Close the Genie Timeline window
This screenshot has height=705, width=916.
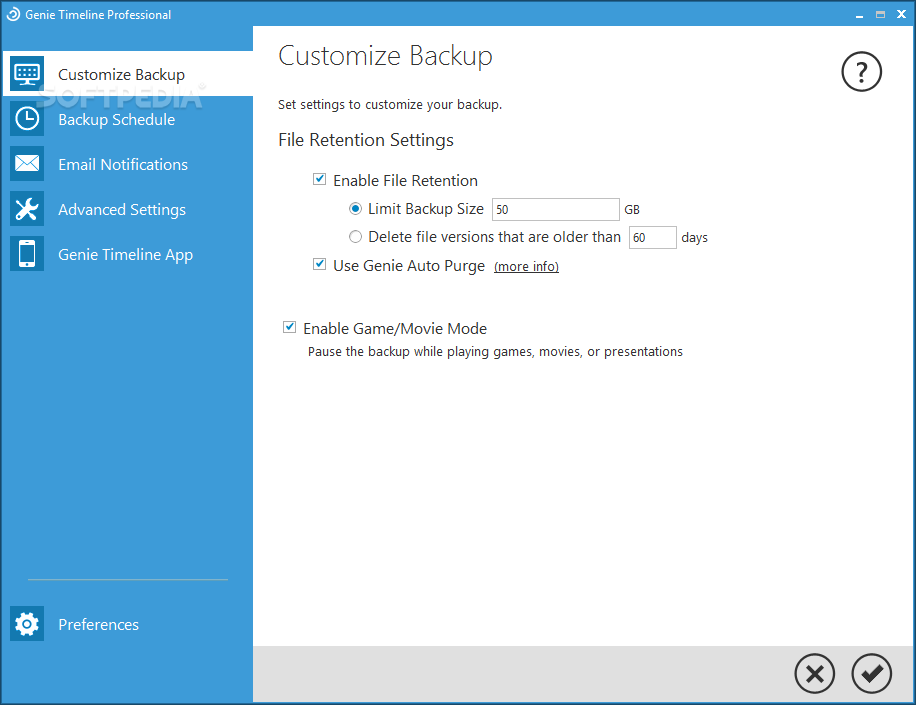click(x=901, y=15)
